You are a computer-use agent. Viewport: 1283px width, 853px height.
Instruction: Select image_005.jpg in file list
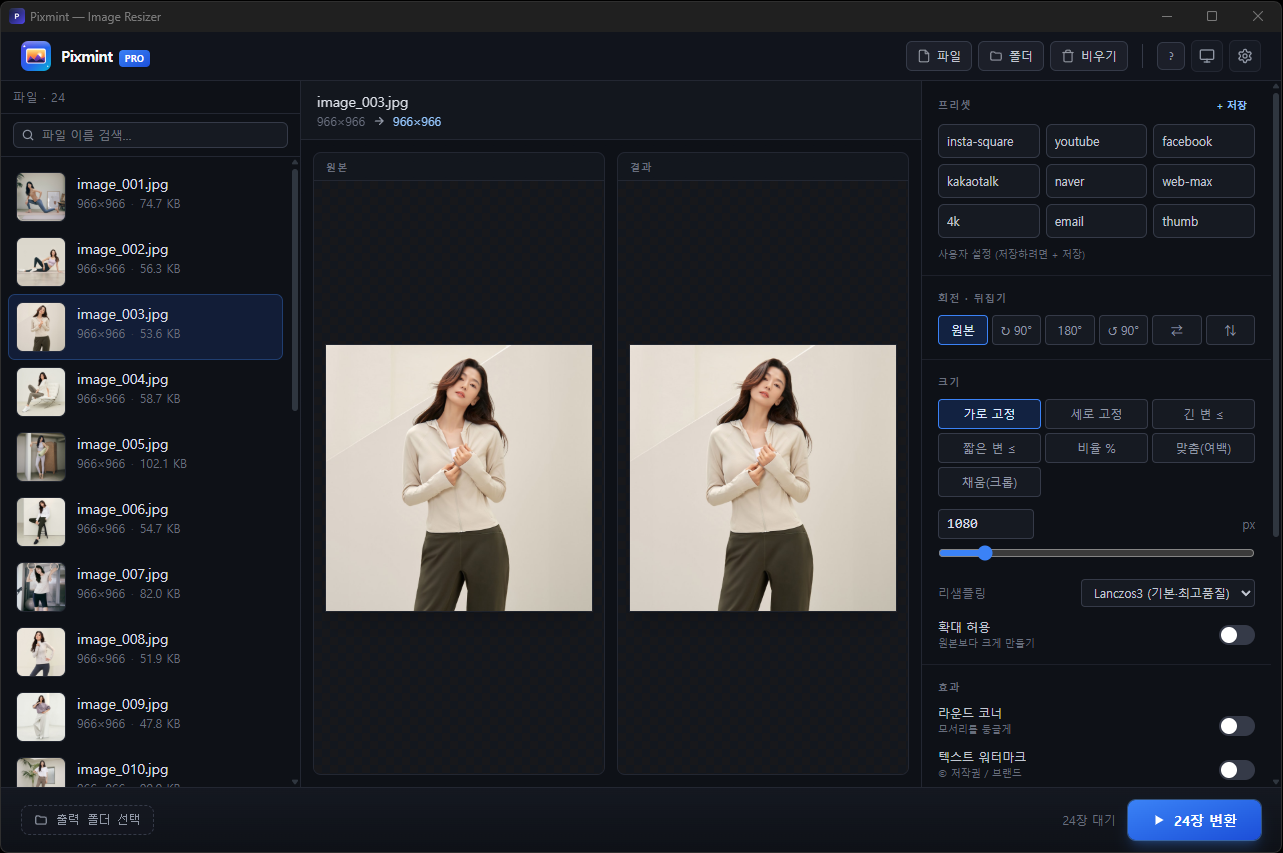[145, 457]
